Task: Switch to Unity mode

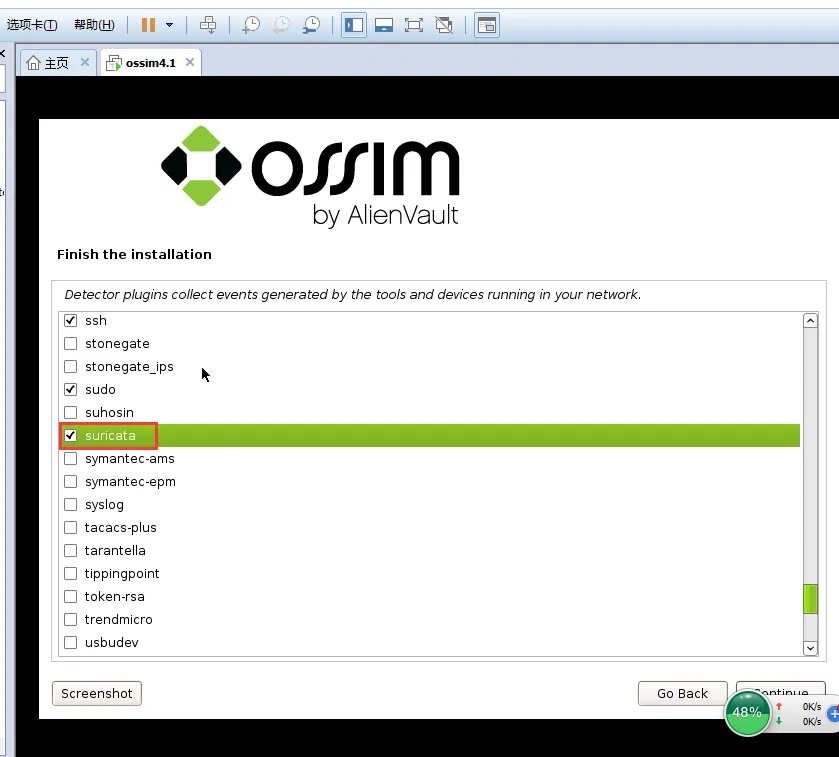Action: click(444, 25)
